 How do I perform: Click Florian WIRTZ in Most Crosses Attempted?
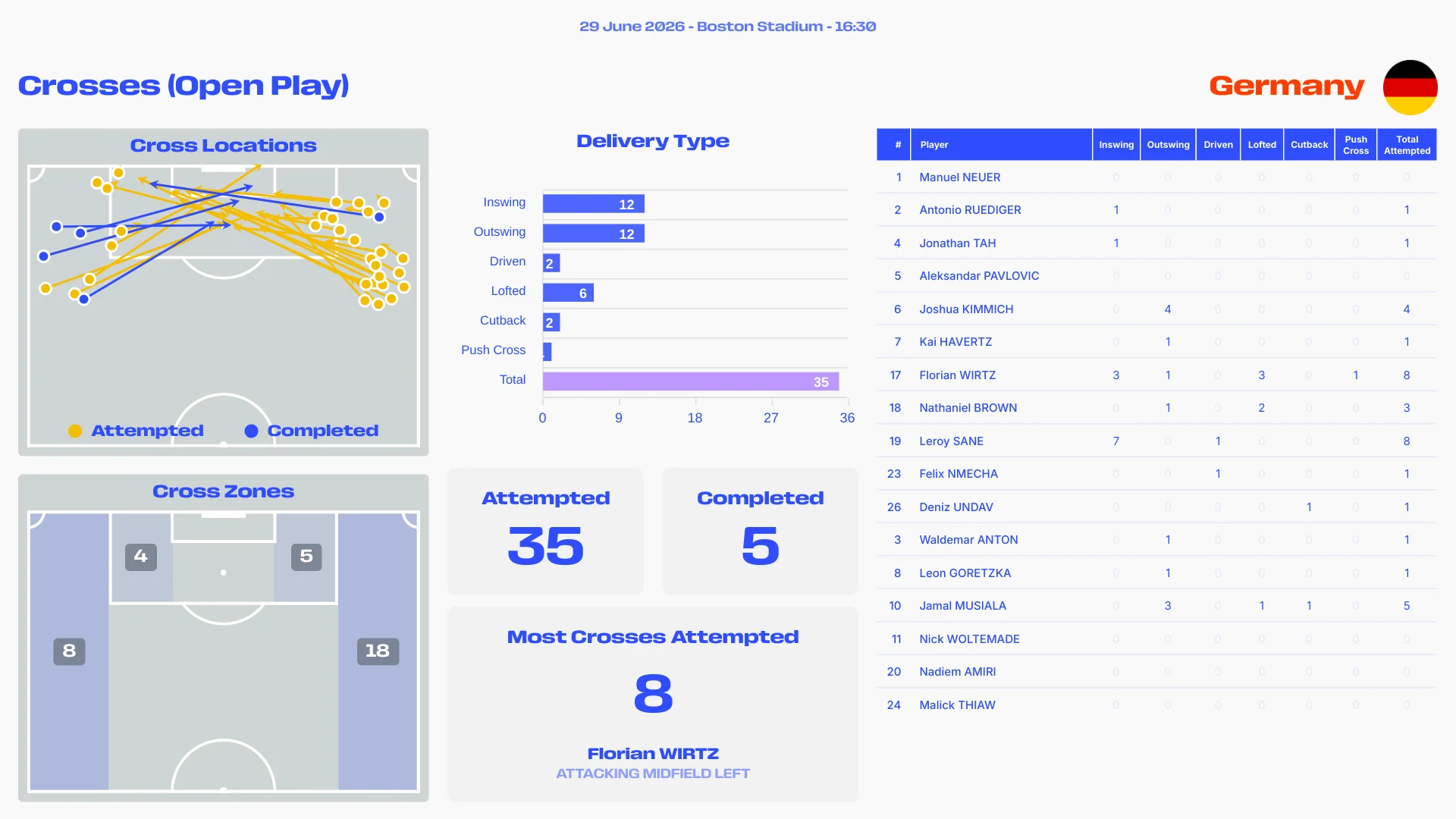(x=653, y=754)
